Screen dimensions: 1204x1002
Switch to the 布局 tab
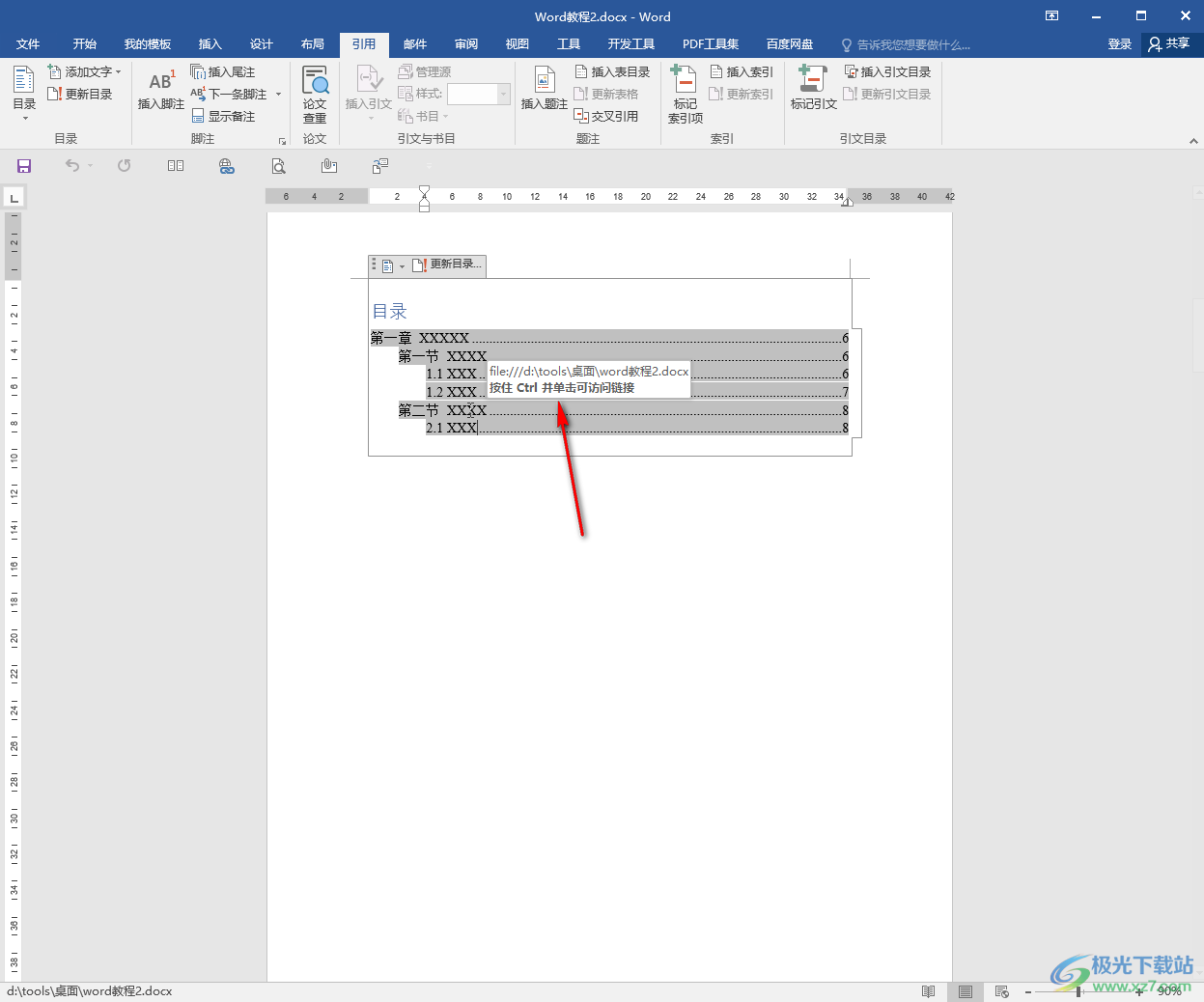click(313, 44)
